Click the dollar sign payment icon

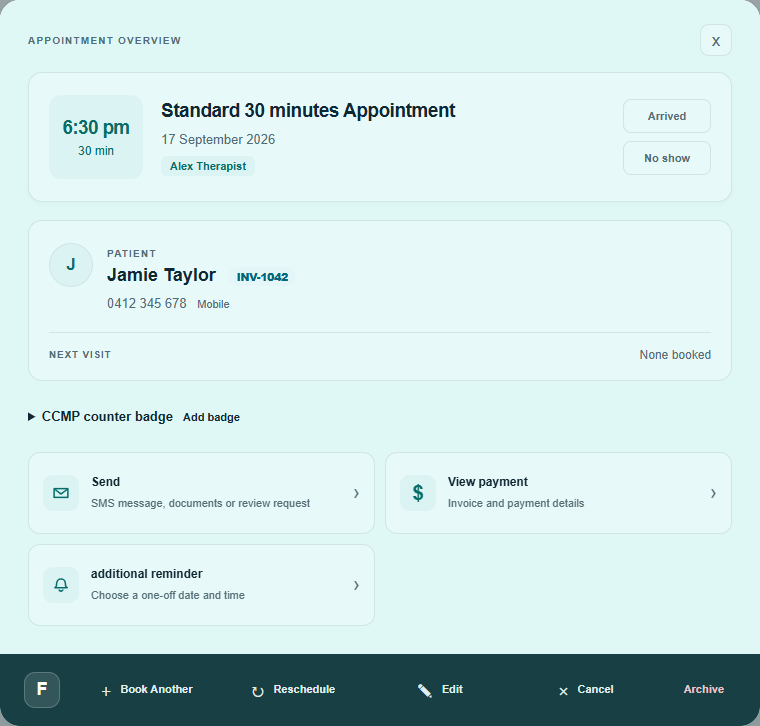pos(418,493)
